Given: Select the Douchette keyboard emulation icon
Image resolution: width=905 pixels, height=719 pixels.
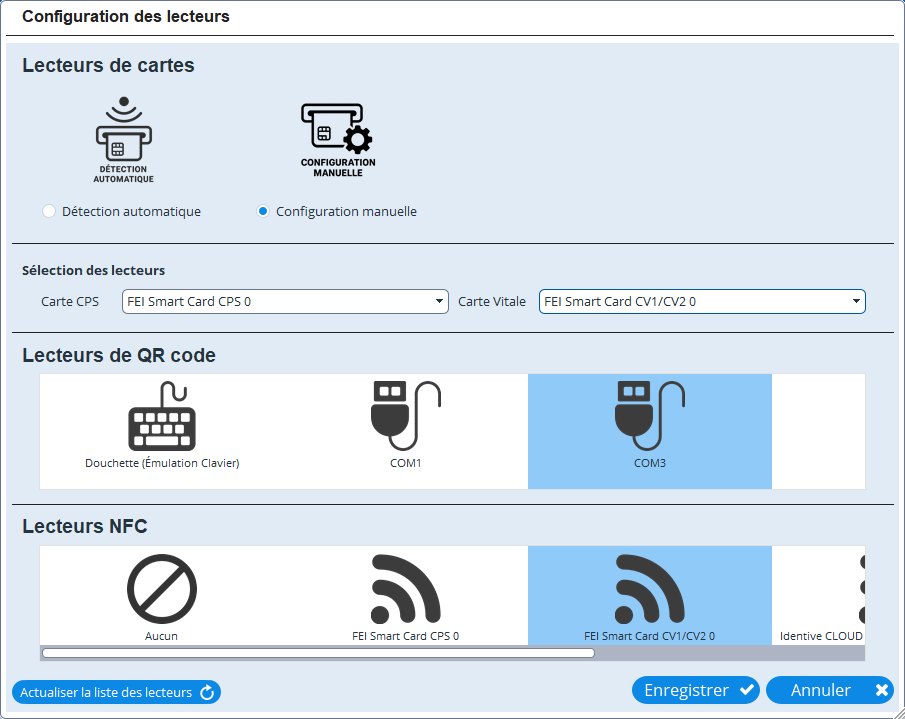Looking at the screenshot, I should tap(162, 417).
